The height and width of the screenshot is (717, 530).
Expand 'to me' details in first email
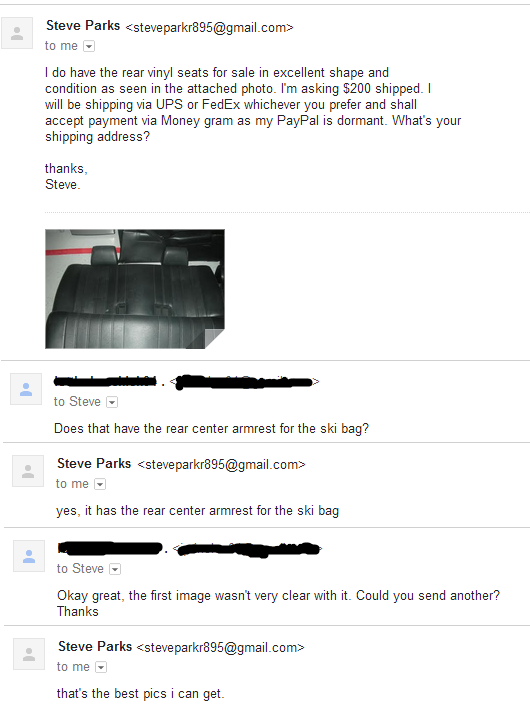(x=89, y=46)
